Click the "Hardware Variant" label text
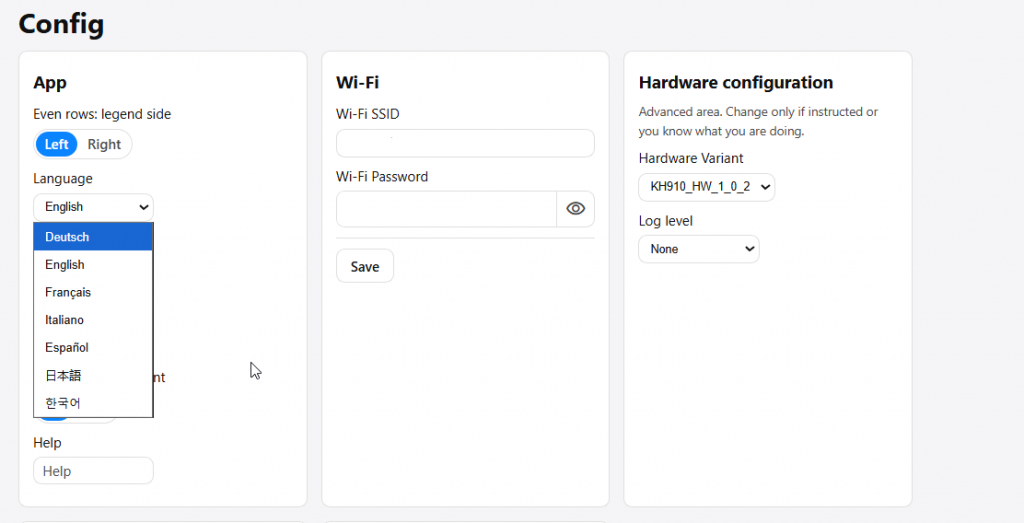 pyautogui.click(x=691, y=158)
